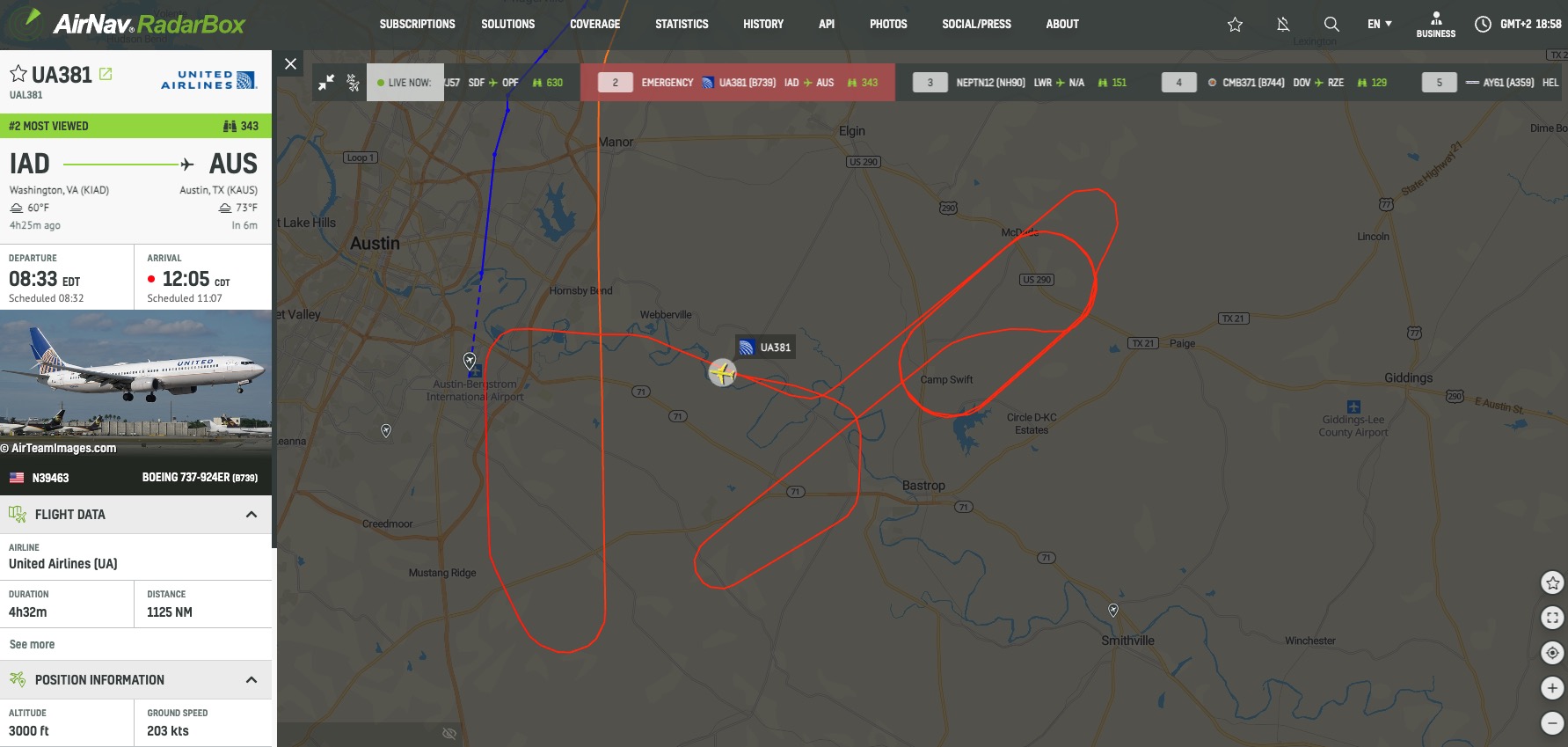Screen dimensions: 1568x747
Task: Click the UA381 aircraft marker on map
Action: [x=722, y=372]
